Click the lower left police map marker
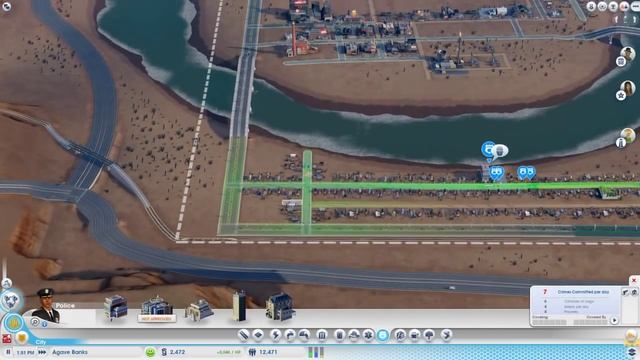640x360 pixels. (496, 173)
